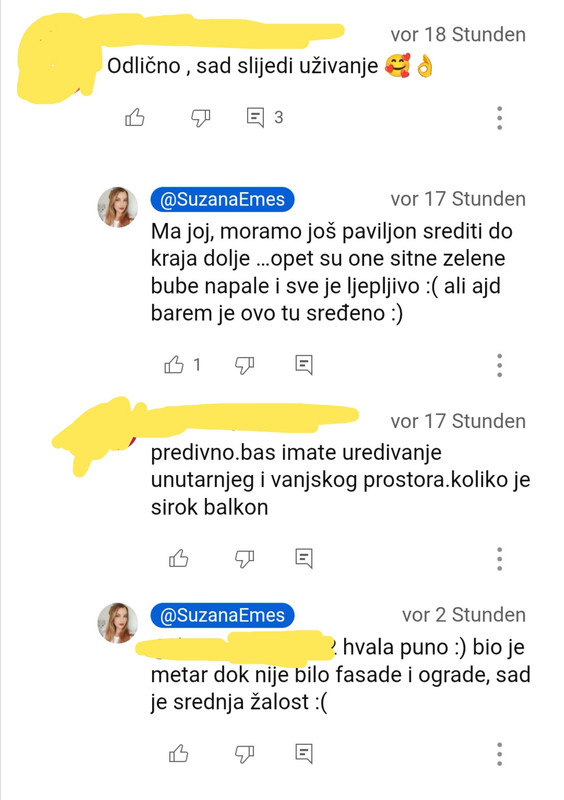Open the 3 replies on top comment
The width and height of the screenshot is (564, 800).
(264, 117)
